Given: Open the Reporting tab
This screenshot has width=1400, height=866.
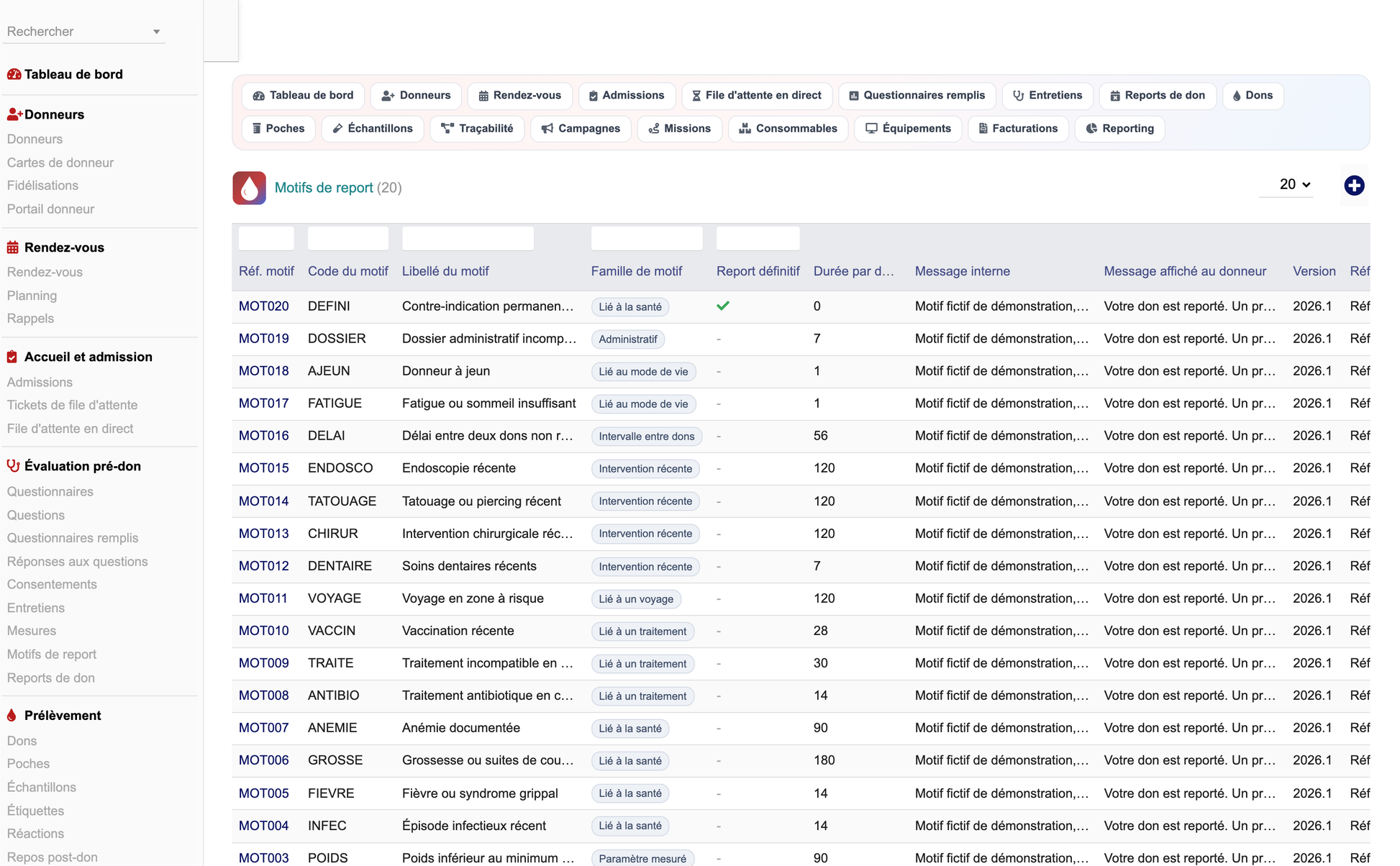Looking at the screenshot, I should click(x=1119, y=129).
